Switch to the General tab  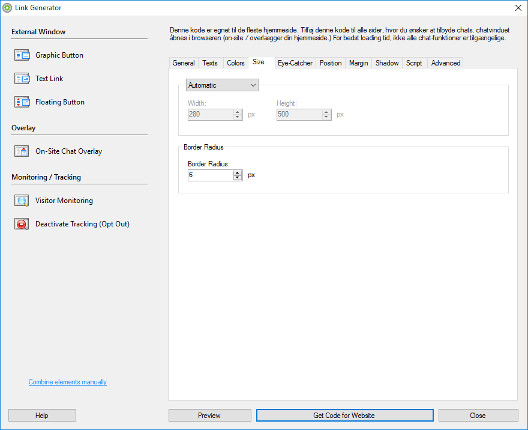184,63
